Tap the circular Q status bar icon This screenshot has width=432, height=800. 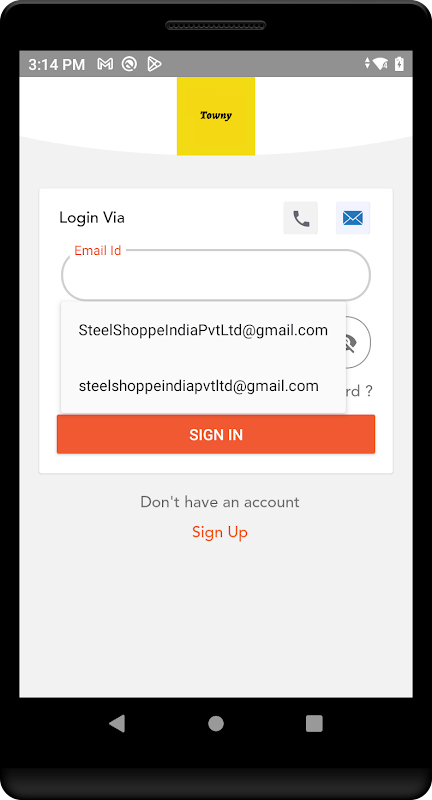(x=130, y=64)
